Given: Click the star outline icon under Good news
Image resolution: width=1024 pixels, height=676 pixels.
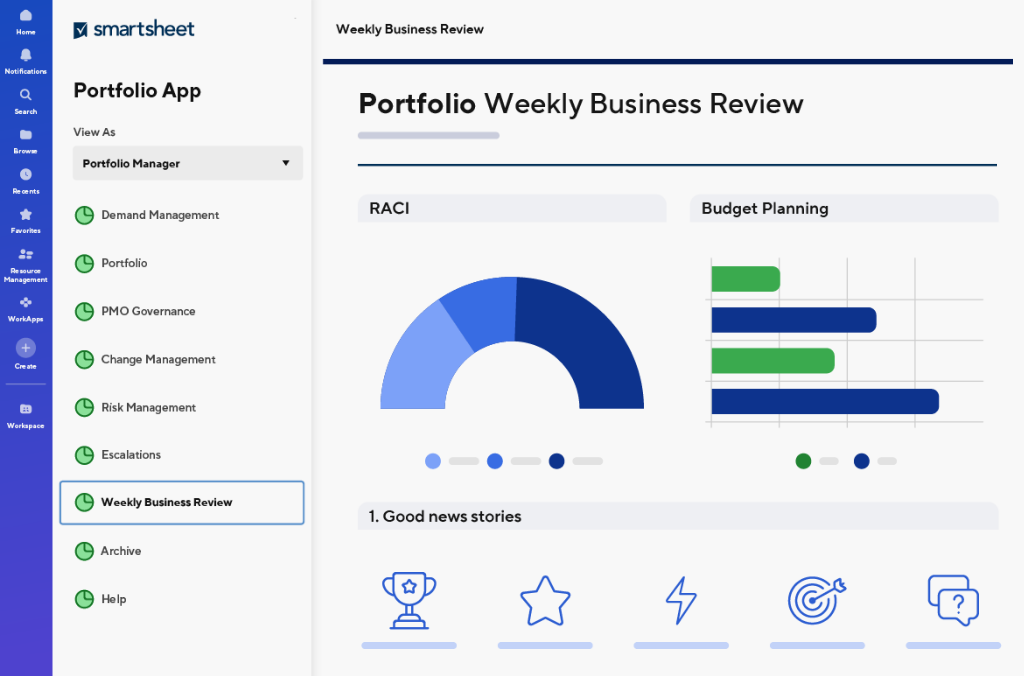Looking at the screenshot, I should tap(545, 601).
